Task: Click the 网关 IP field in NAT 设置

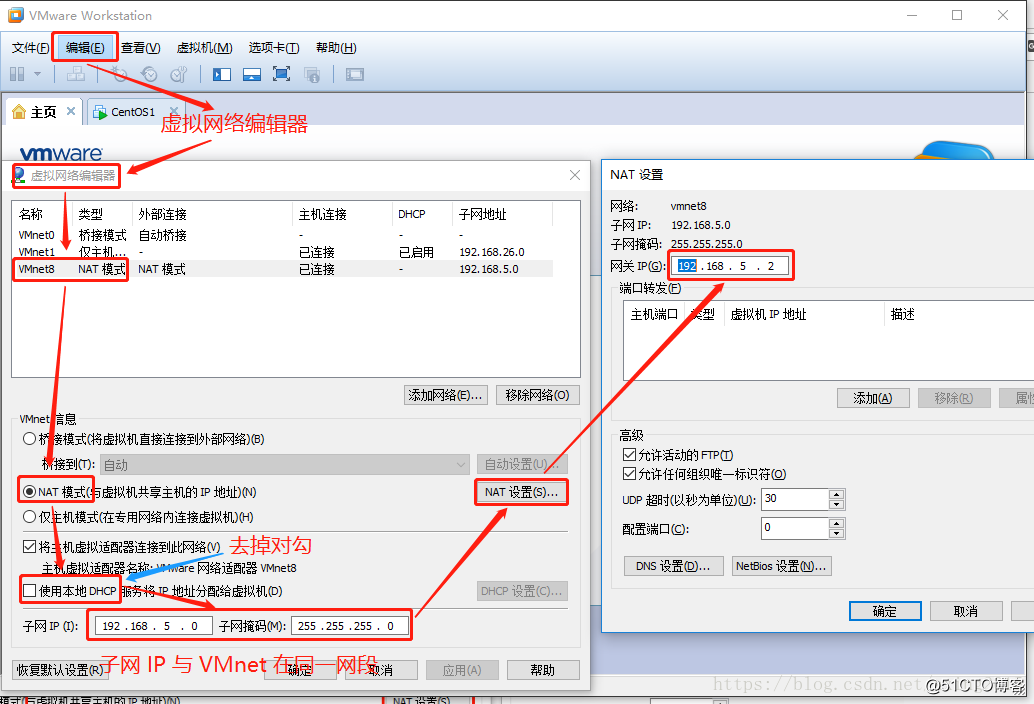Action: tap(730, 266)
